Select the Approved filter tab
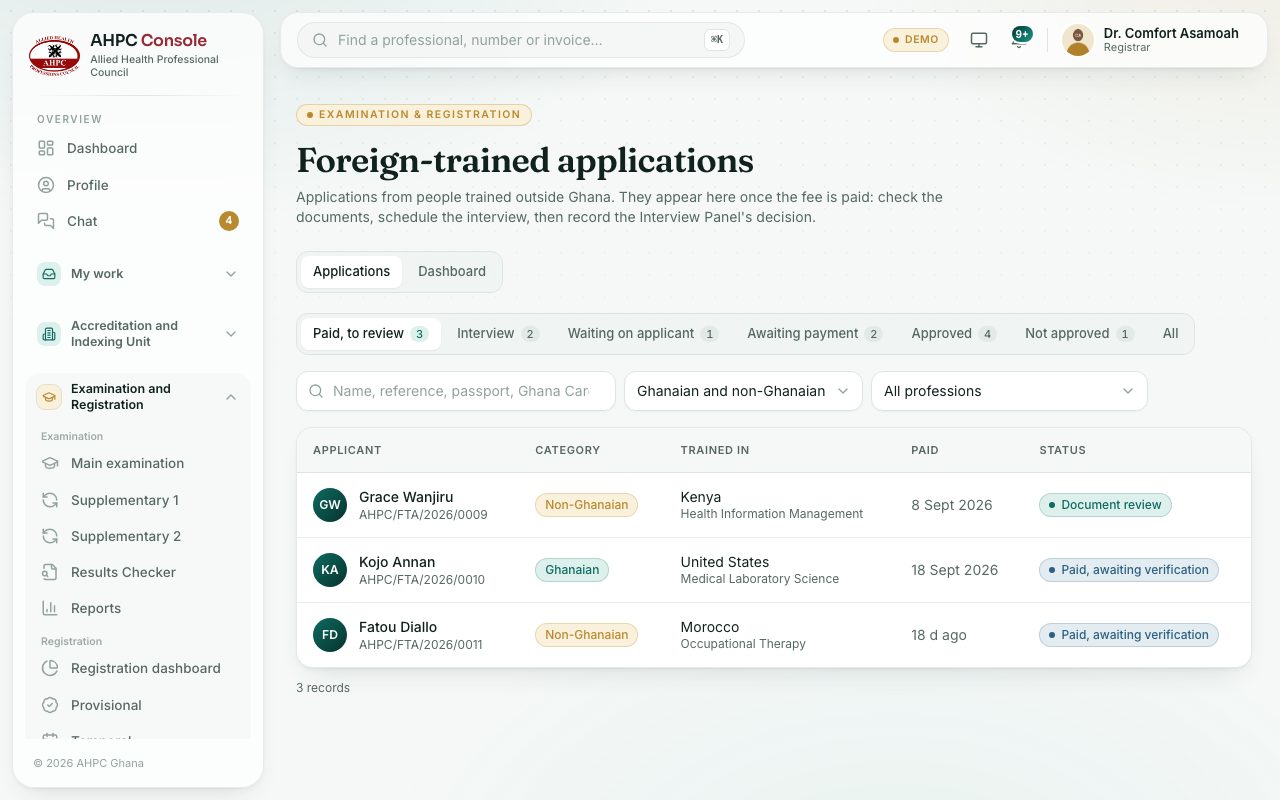This screenshot has height=800, width=1280. click(954, 334)
